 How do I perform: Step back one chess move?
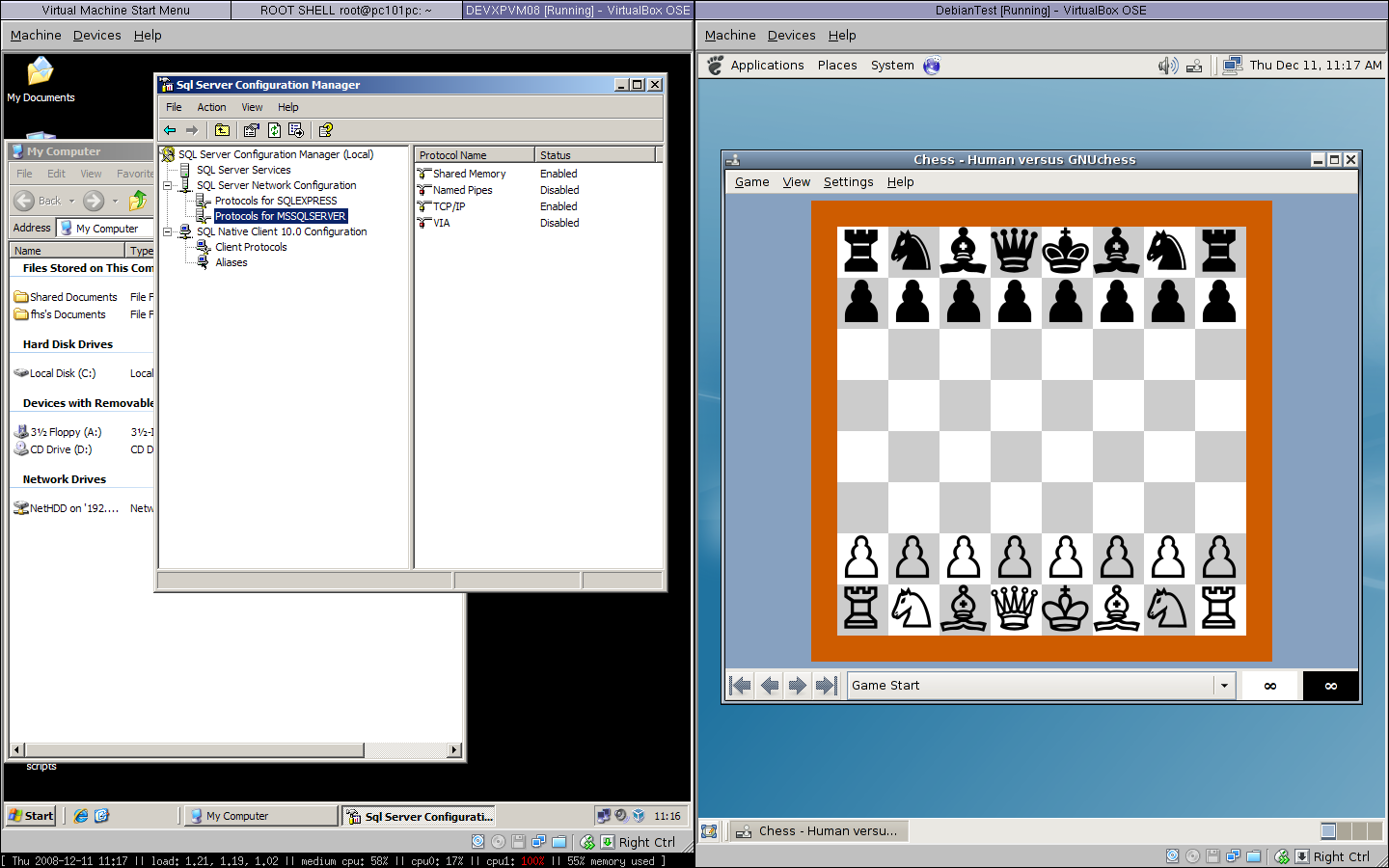point(770,686)
